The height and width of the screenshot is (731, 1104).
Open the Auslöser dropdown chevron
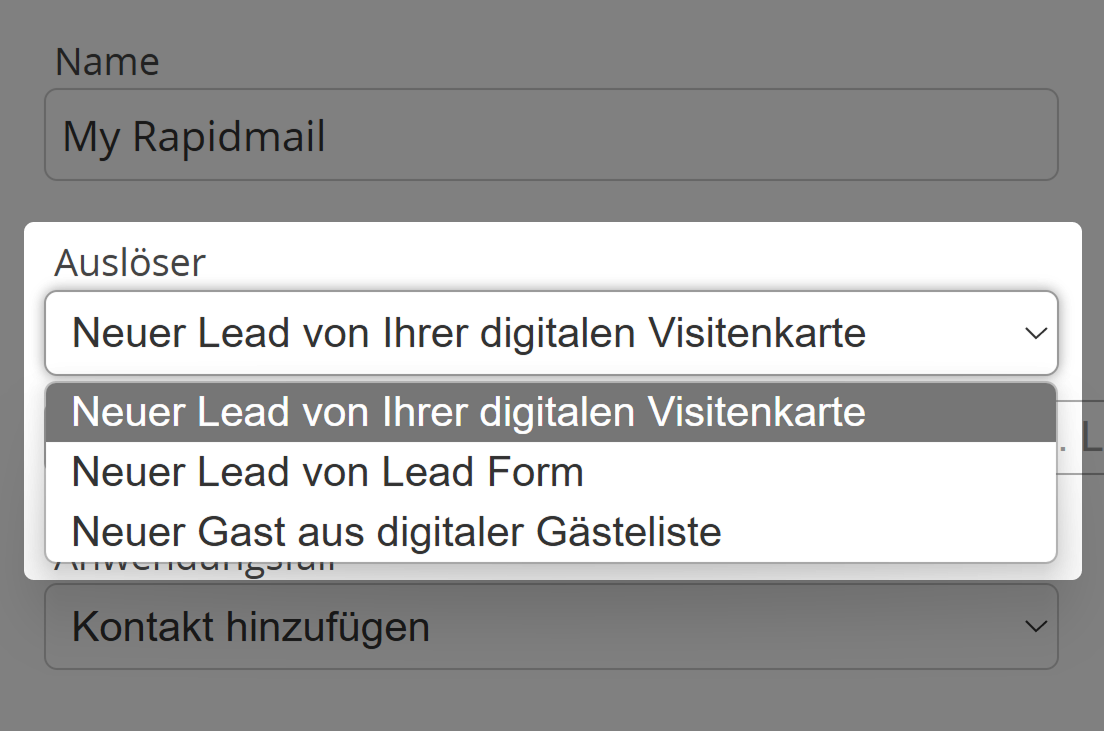point(1034,333)
